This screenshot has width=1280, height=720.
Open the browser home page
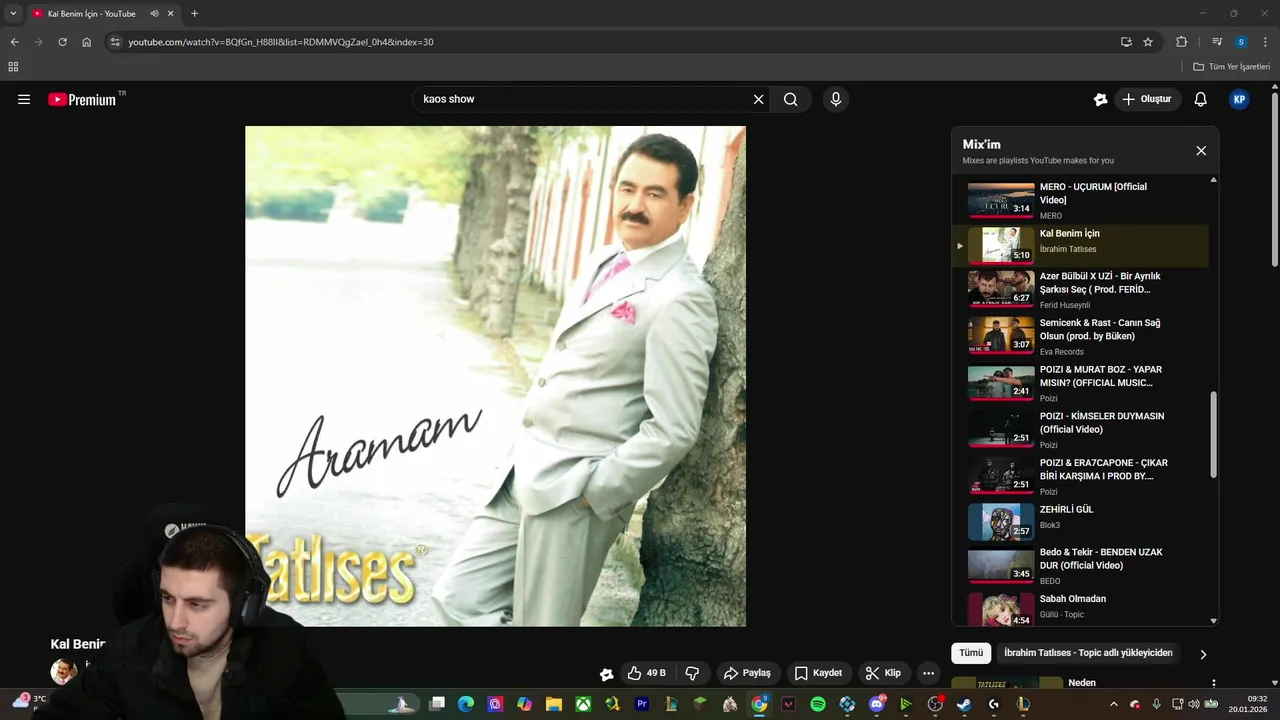(86, 42)
